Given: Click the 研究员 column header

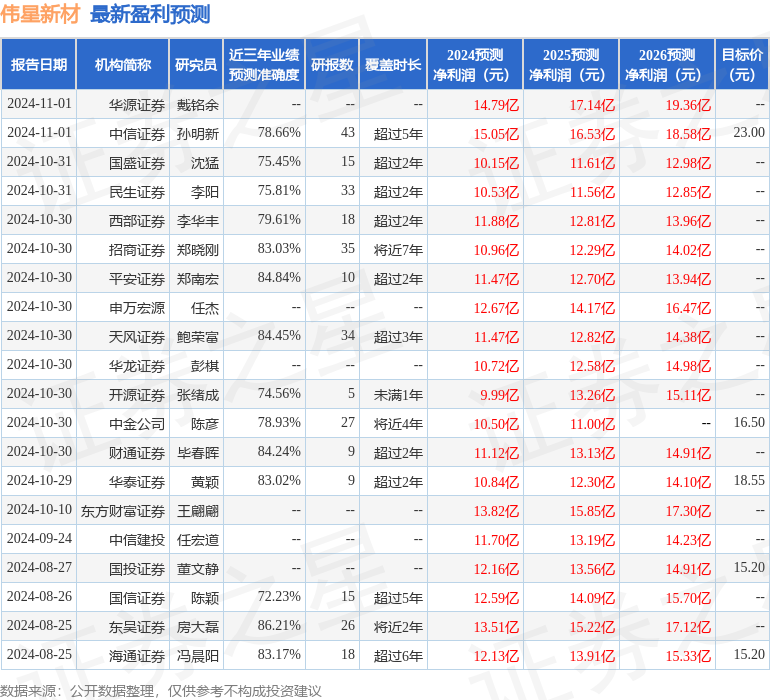Looking at the screenshot, I should tap(196, 64).
